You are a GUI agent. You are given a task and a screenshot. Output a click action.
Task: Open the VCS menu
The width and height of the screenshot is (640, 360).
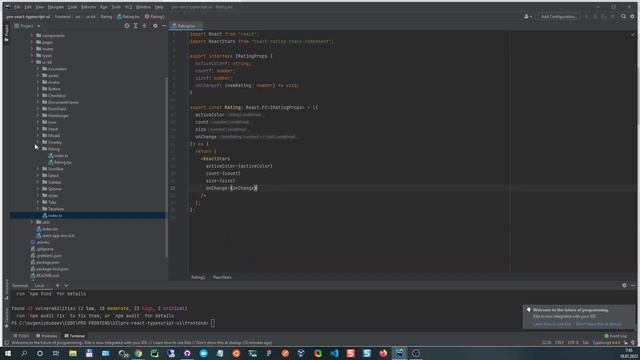[128, 7]
